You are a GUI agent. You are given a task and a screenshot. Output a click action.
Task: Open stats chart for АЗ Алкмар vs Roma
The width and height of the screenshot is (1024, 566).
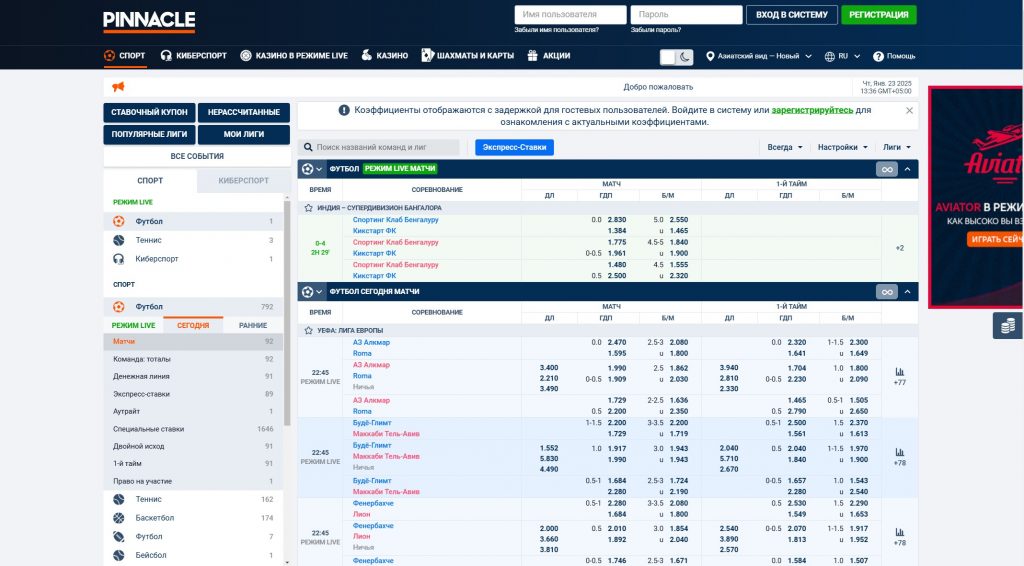pyautogui.click(x=899, y=371)
